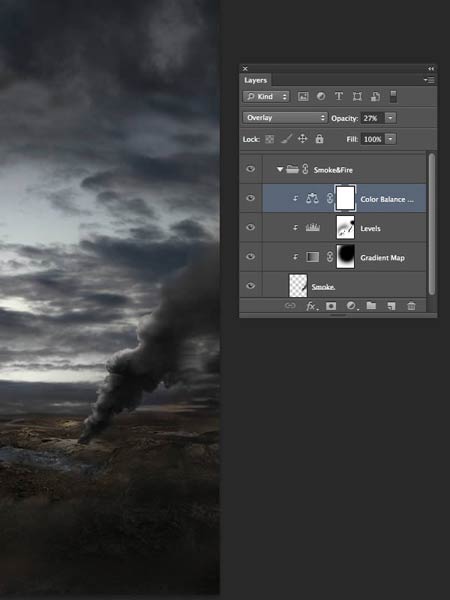This screenshot has height=600, width=450.
Task: Click the Fill 100% field
Action: (372, 139)
